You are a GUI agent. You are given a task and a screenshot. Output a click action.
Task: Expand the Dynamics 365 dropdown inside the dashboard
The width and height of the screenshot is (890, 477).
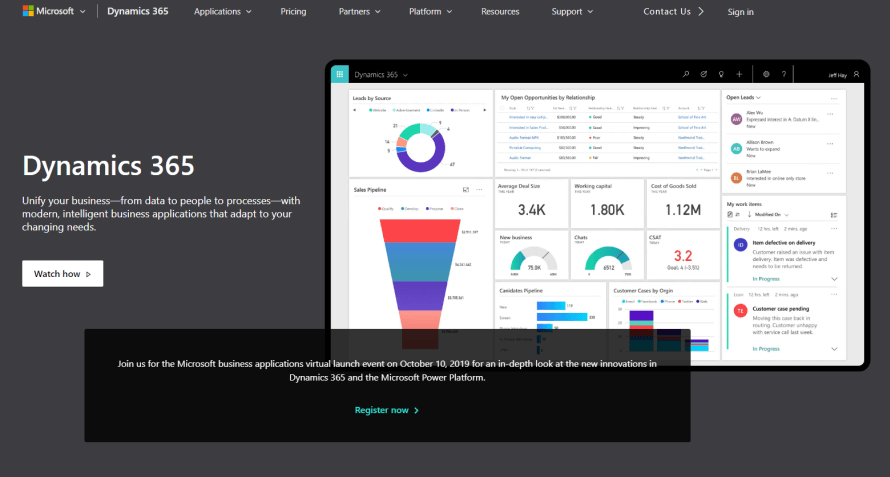pos(405,75)
